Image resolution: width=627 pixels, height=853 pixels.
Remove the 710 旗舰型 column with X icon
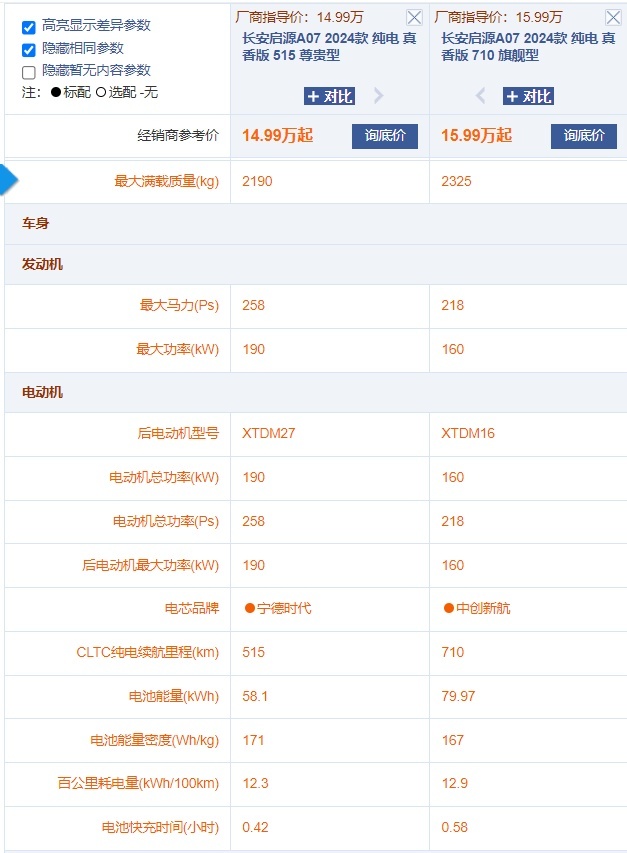(x=613, y=17)
